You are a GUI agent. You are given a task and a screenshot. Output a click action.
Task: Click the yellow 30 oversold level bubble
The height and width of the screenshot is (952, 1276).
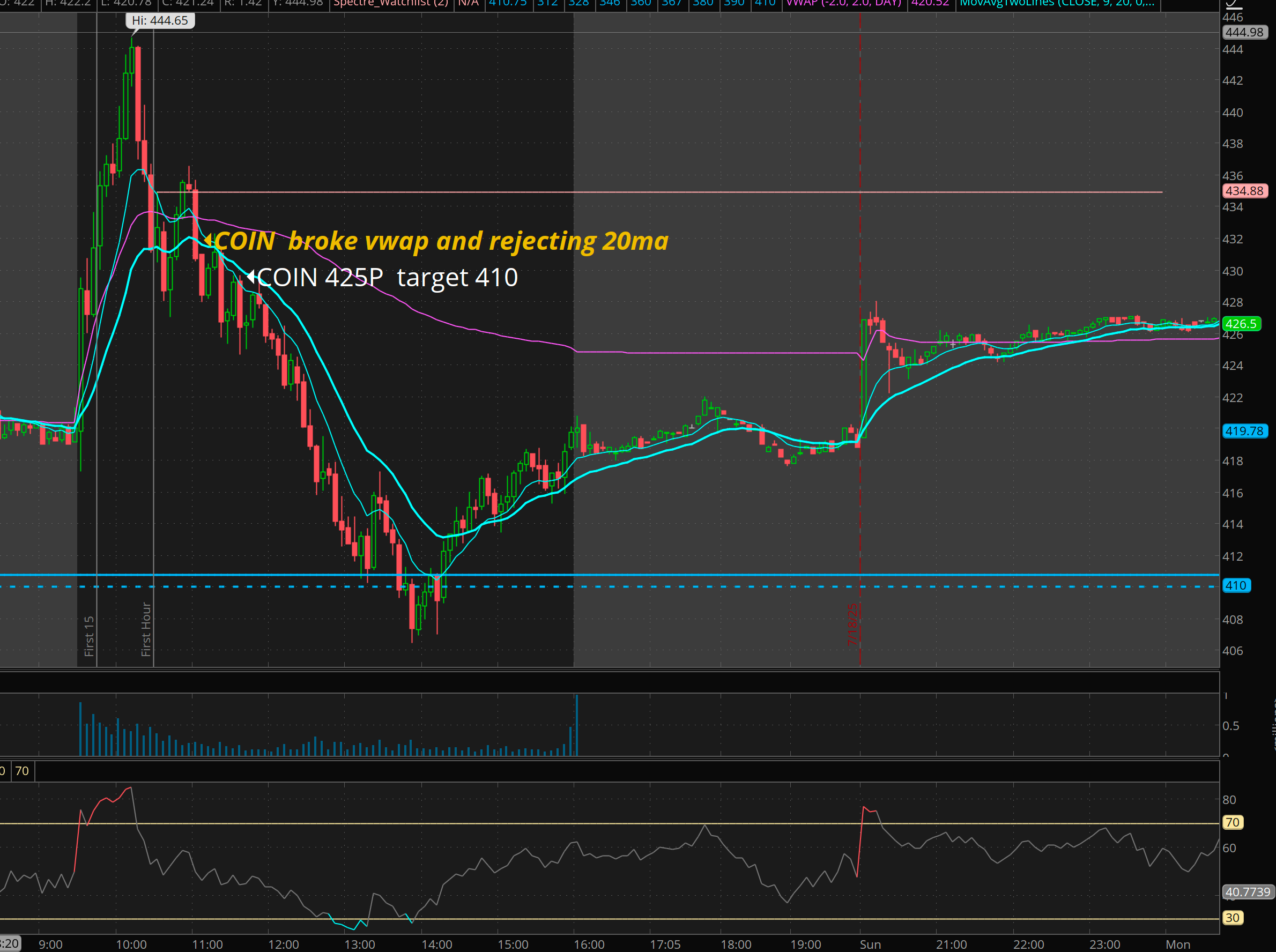coord(1232,918)
